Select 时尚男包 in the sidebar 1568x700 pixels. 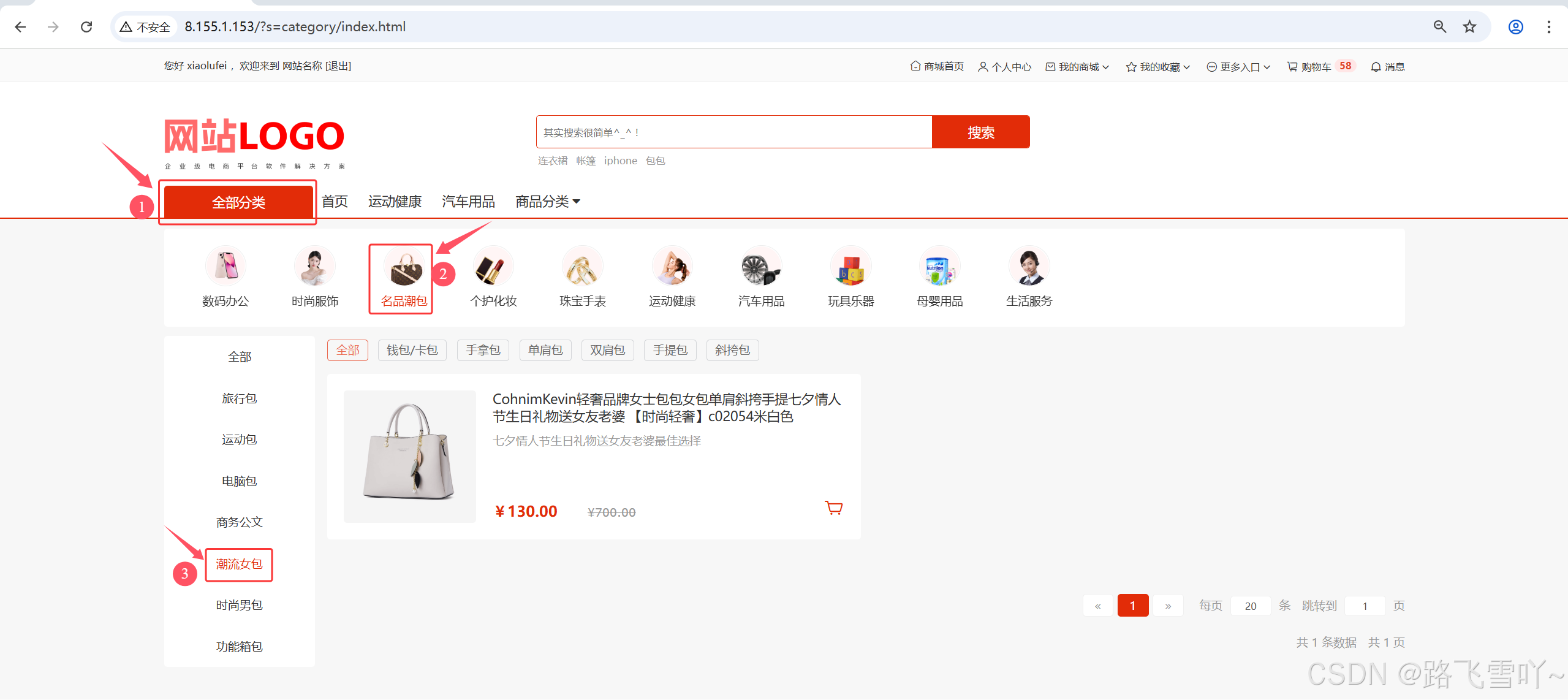(239, 605)
